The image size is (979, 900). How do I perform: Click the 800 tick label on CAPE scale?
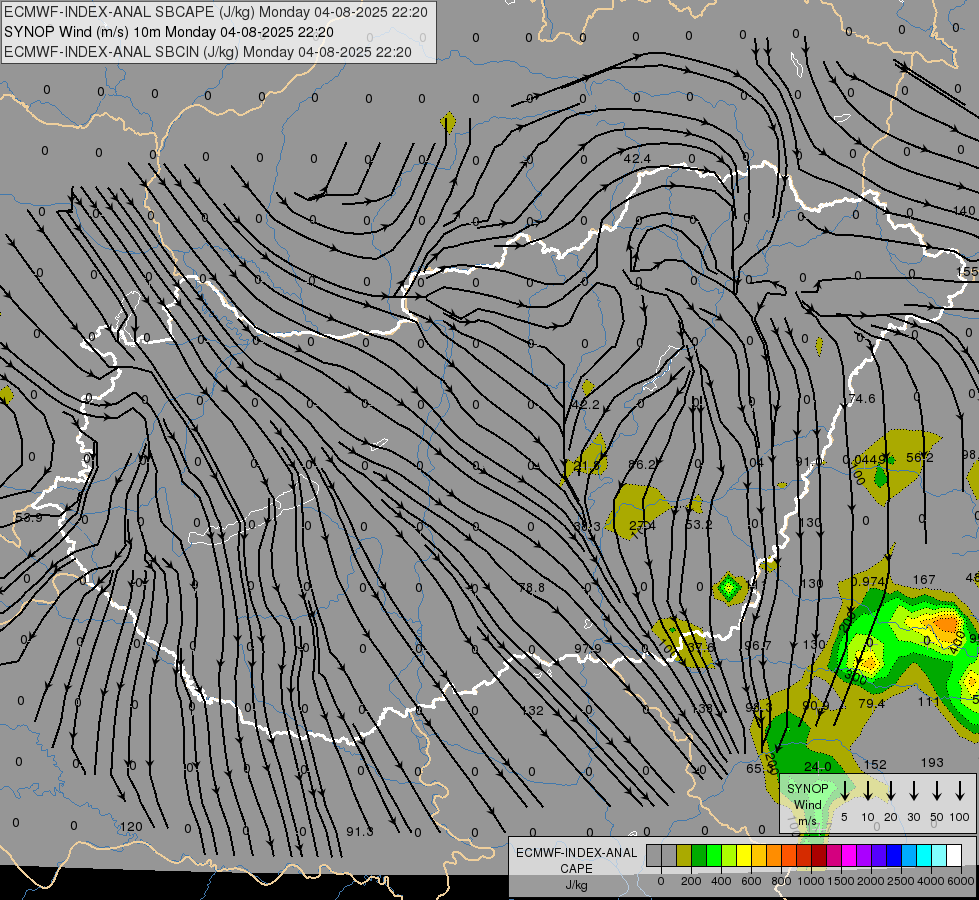tap(781, 881)
